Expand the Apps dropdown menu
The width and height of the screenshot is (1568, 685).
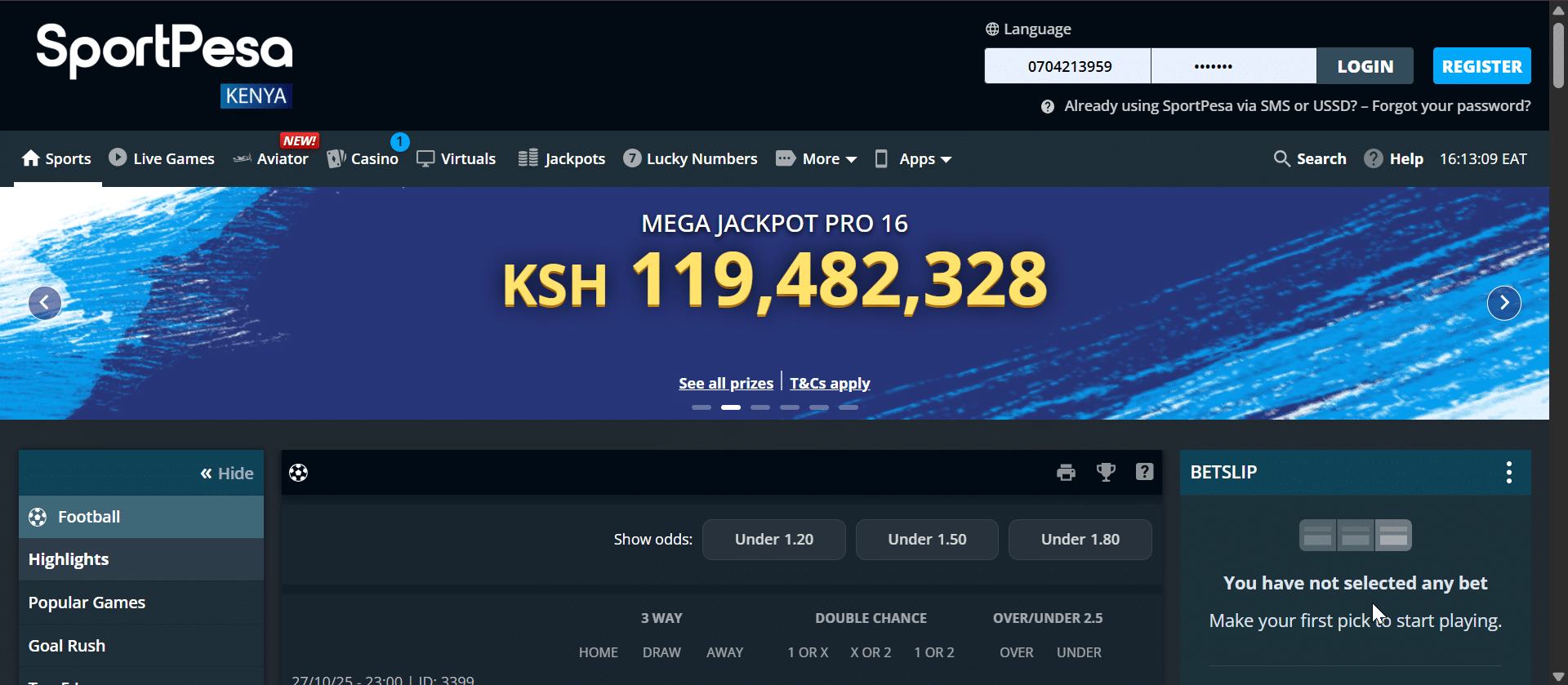[x=914, y=158]
